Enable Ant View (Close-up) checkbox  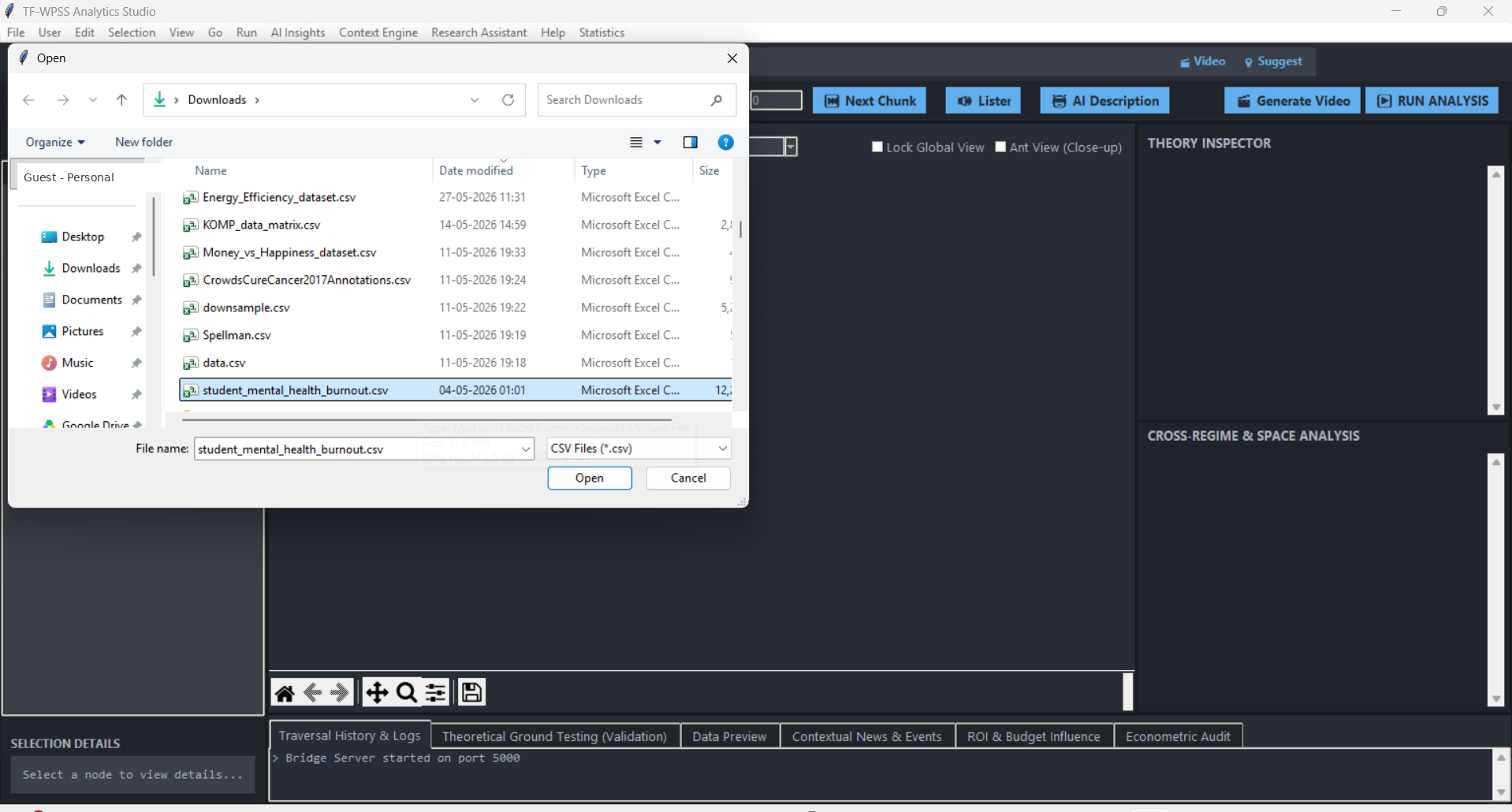(x=1000, y=147)
